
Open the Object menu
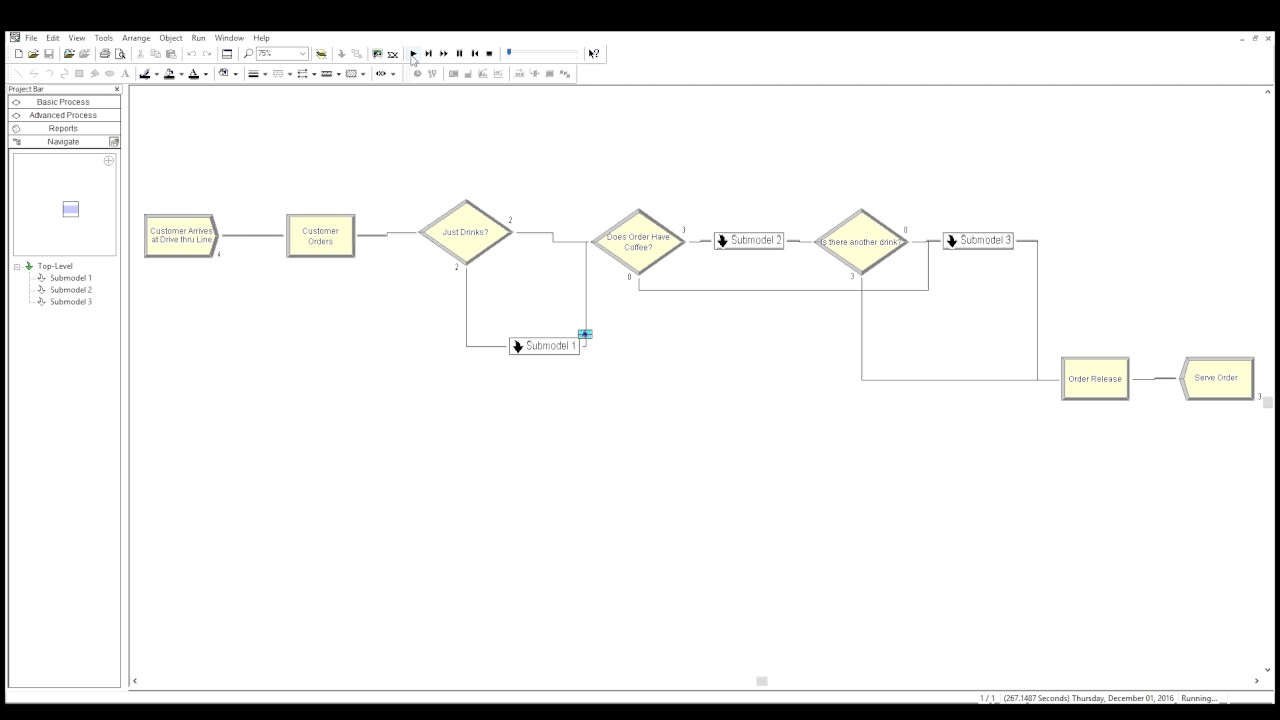click(171, 38)
